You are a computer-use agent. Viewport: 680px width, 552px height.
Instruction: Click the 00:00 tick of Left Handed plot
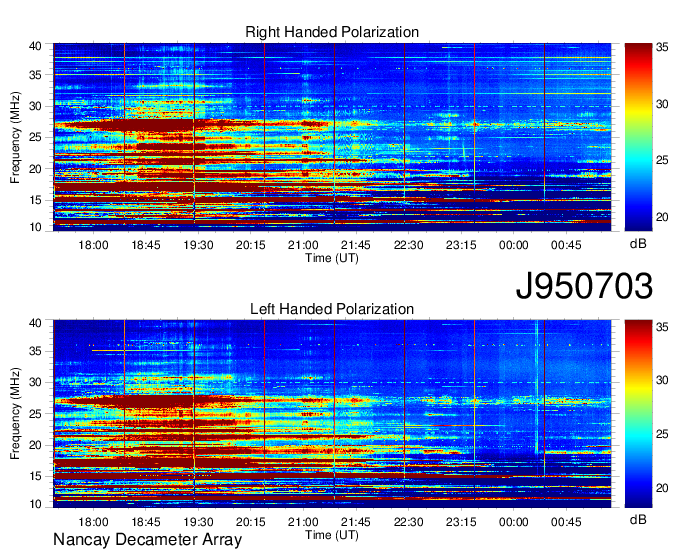click(513, 522)
